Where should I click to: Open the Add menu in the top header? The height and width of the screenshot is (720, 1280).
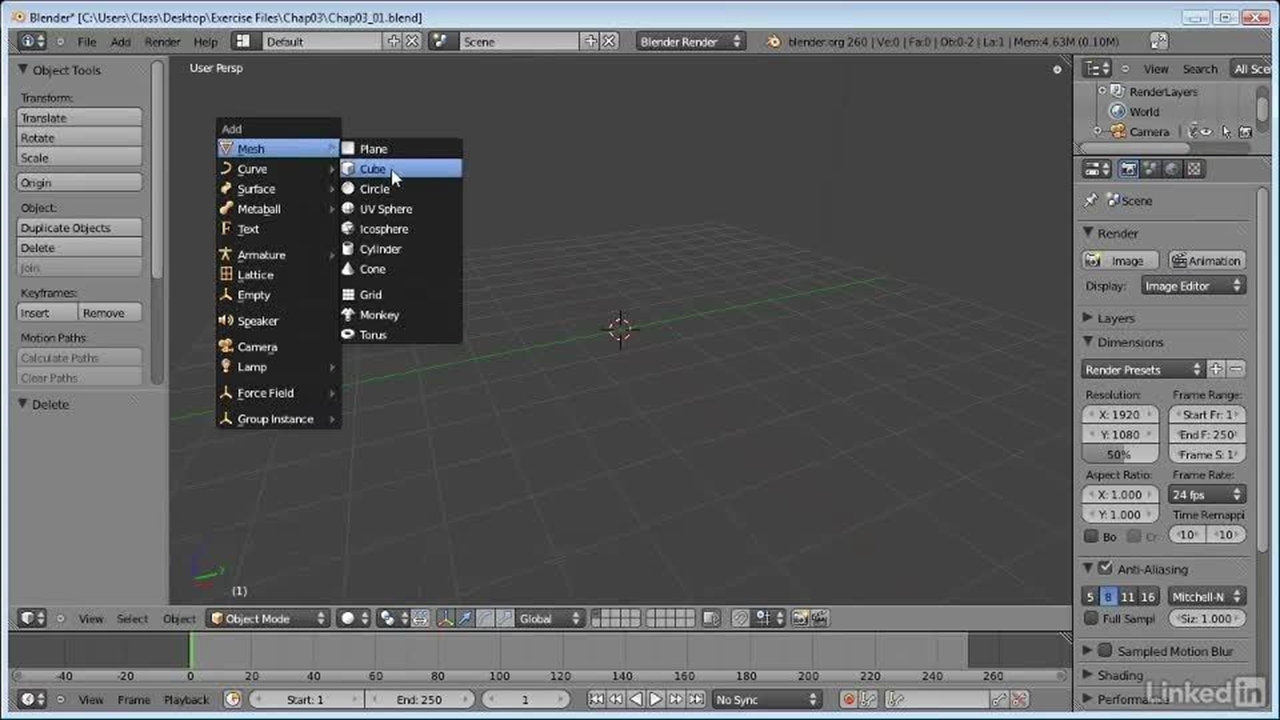click(122, 41)
